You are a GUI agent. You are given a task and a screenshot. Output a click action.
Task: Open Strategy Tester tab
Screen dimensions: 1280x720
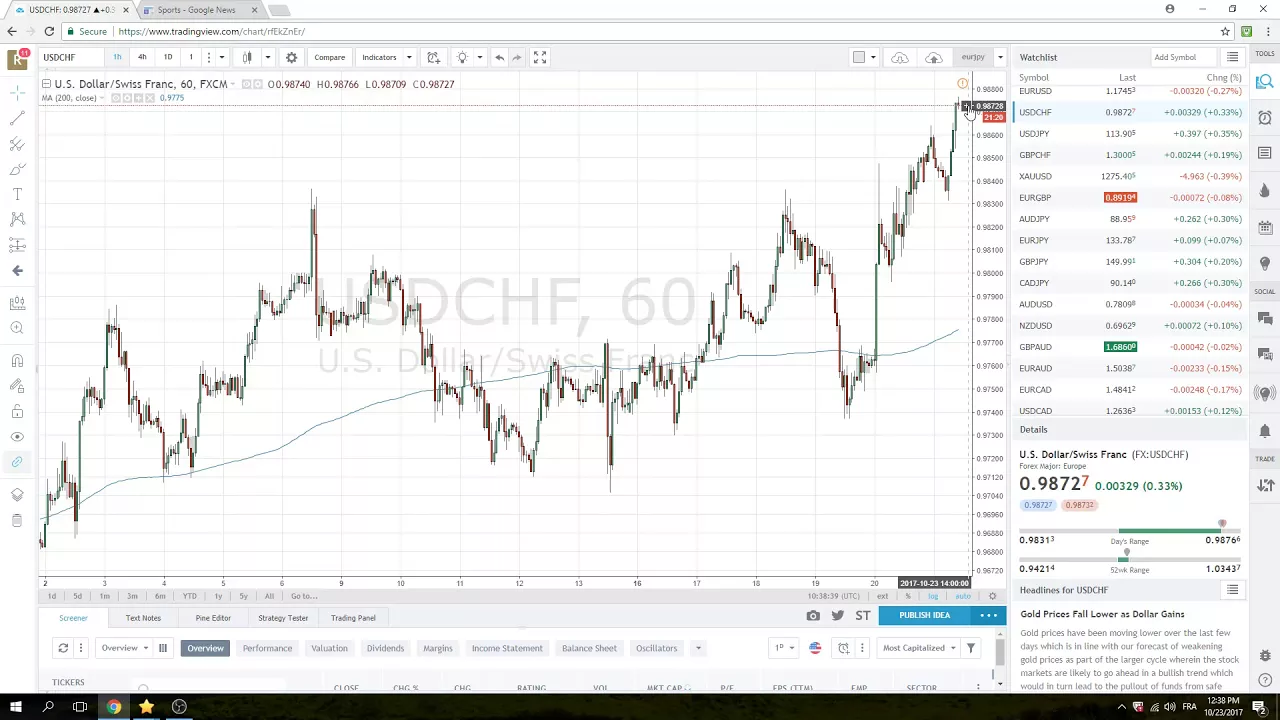pos(283,618)
